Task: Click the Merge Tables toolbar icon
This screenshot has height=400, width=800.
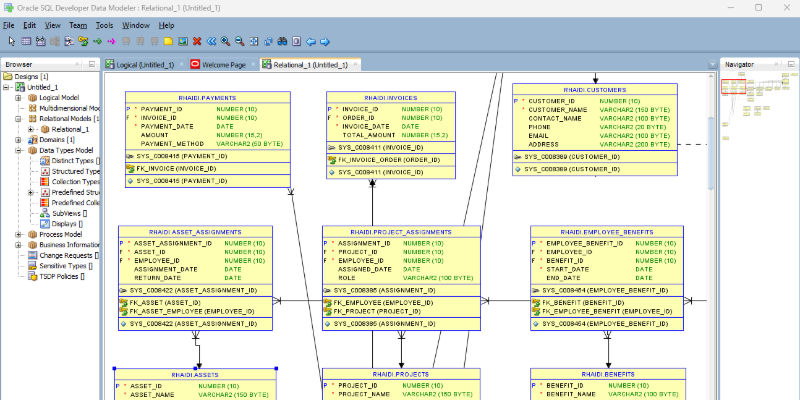Action: (x=69, y=41)
